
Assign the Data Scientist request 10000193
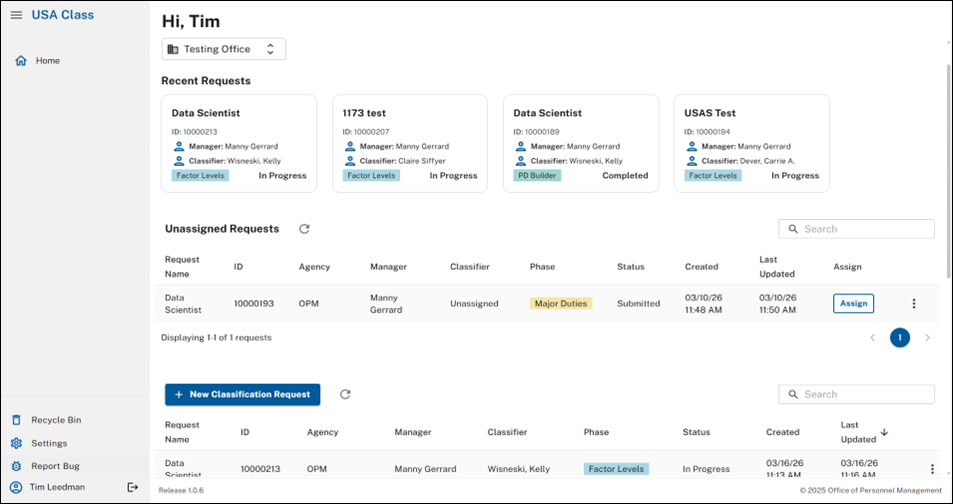coord(853,303)
